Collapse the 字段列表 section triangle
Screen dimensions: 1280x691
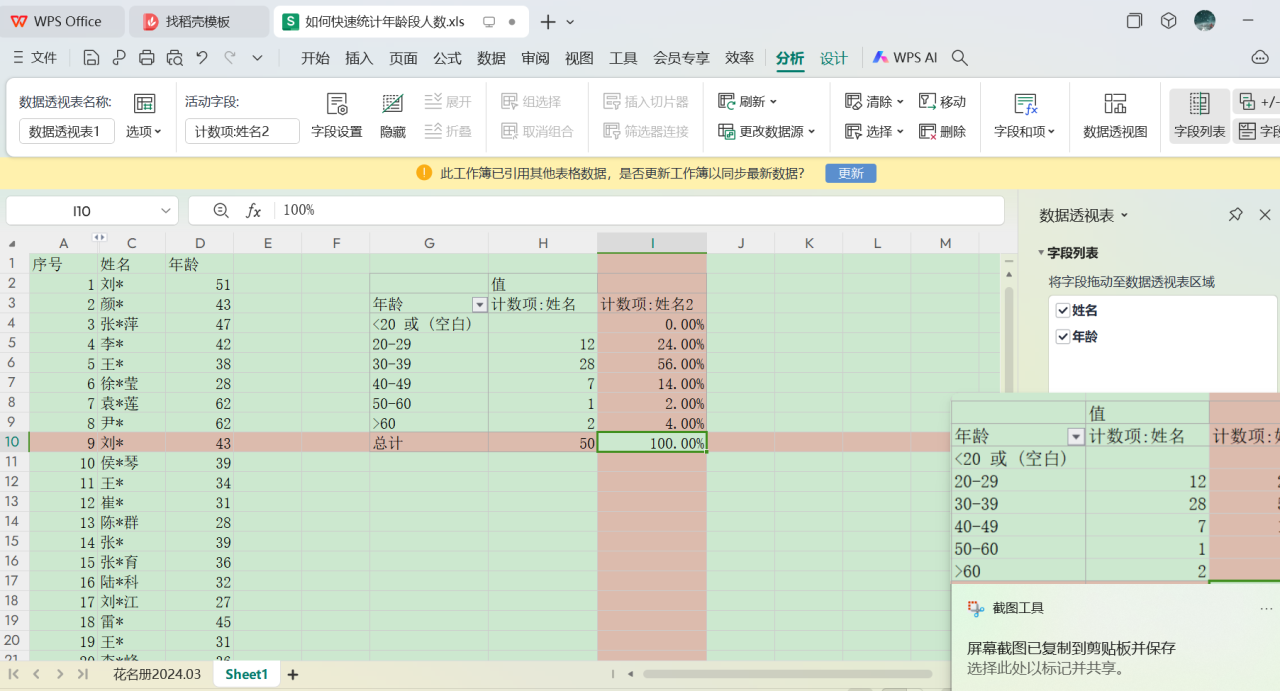1041,254
